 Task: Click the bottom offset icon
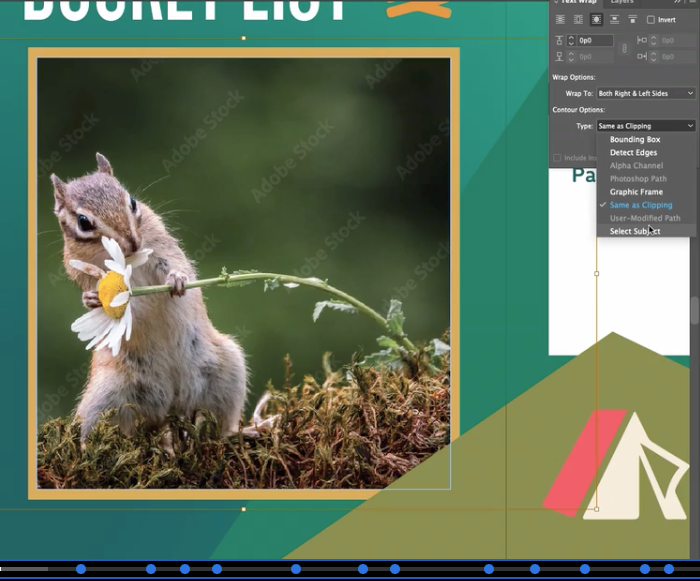tap(559, 57)
